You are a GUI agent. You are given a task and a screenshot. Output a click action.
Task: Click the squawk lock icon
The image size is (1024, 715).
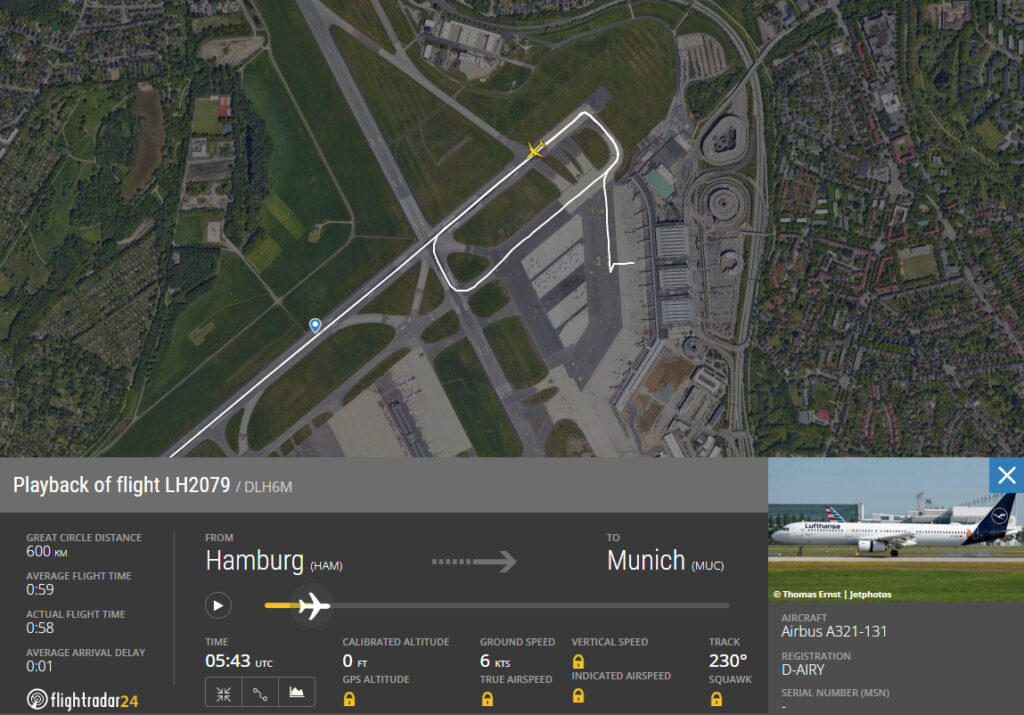pyautogui.click(x=716, y=699)
